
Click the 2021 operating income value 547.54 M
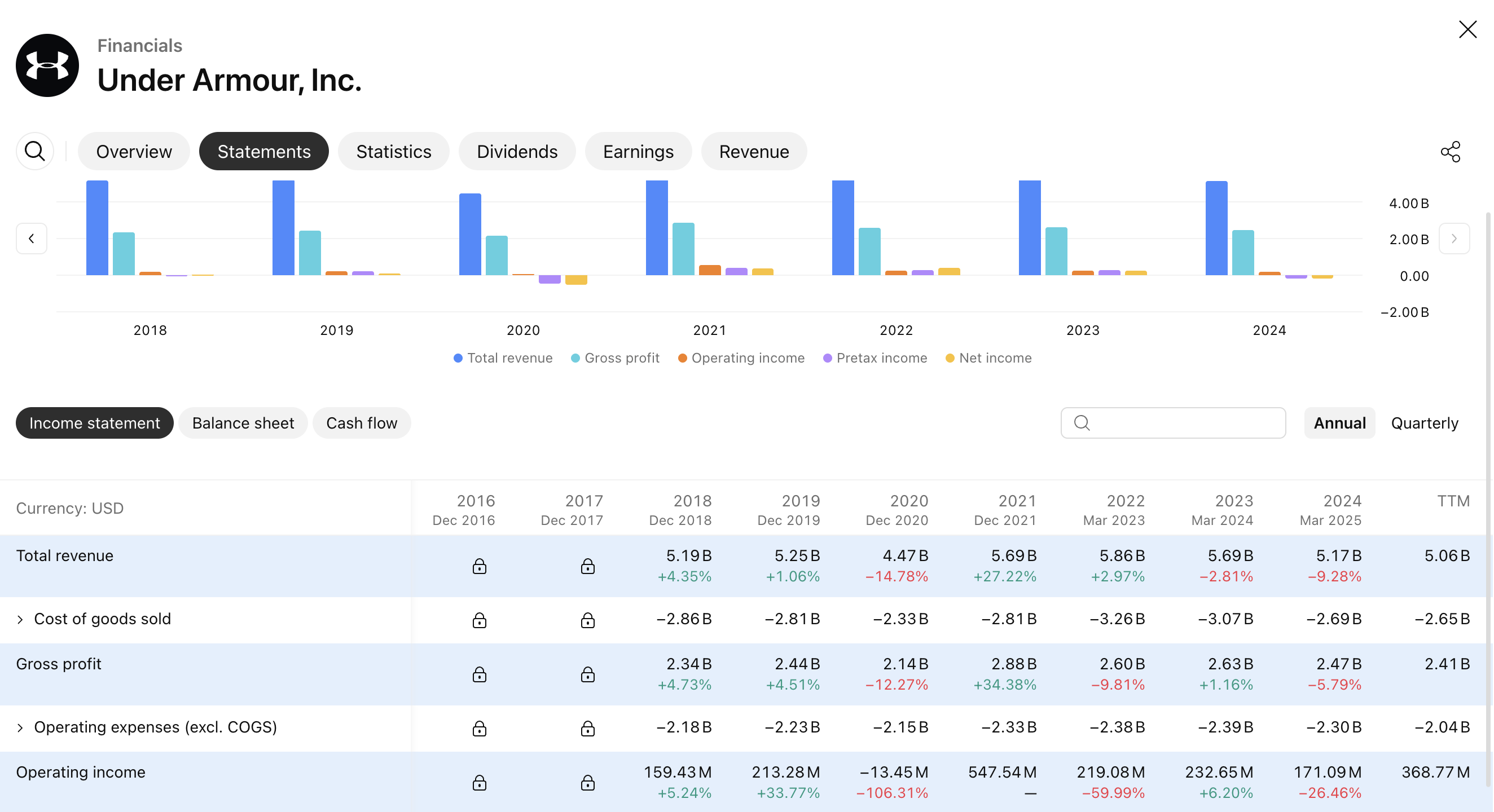(x=1002, y=772)
